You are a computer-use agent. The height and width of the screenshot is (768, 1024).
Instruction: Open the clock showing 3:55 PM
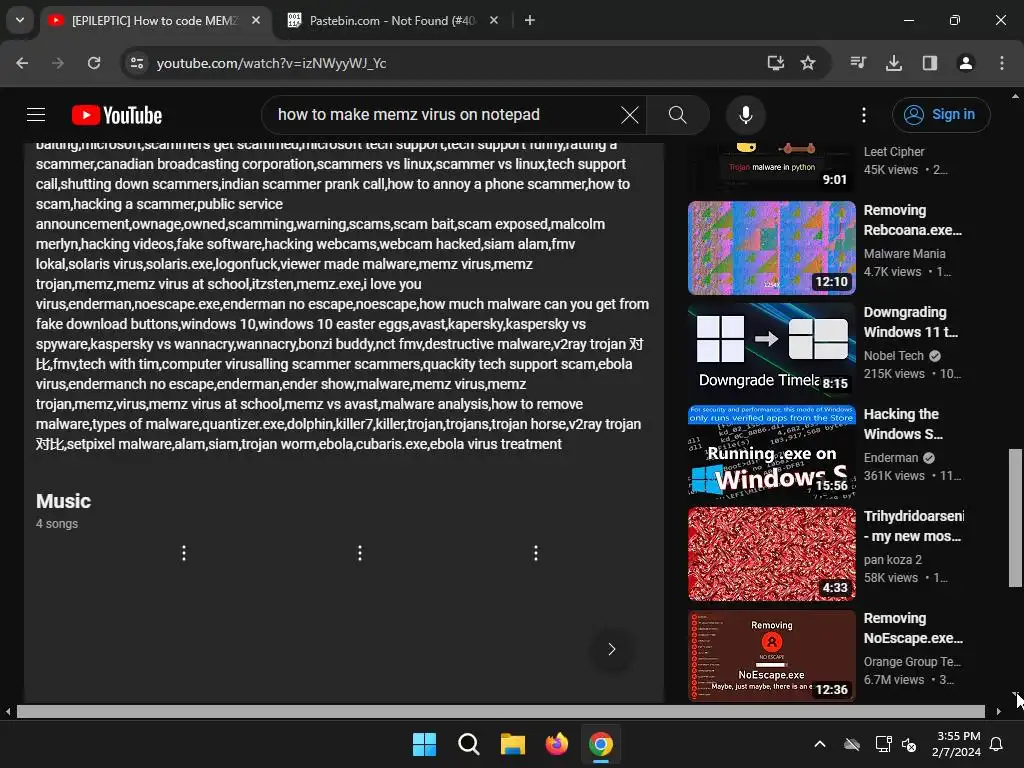957,744
